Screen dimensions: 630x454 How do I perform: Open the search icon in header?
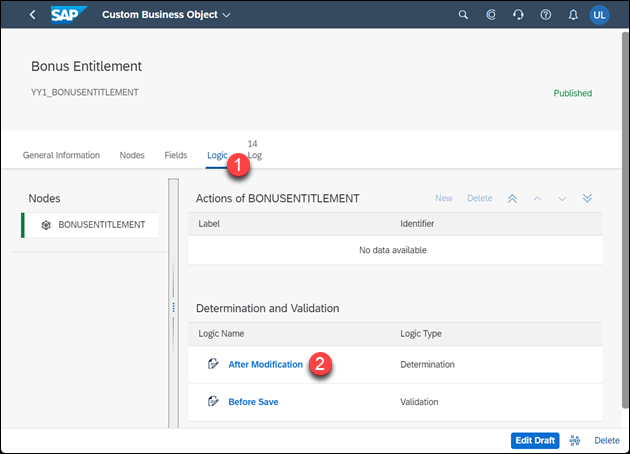click(x=463, y=15)
